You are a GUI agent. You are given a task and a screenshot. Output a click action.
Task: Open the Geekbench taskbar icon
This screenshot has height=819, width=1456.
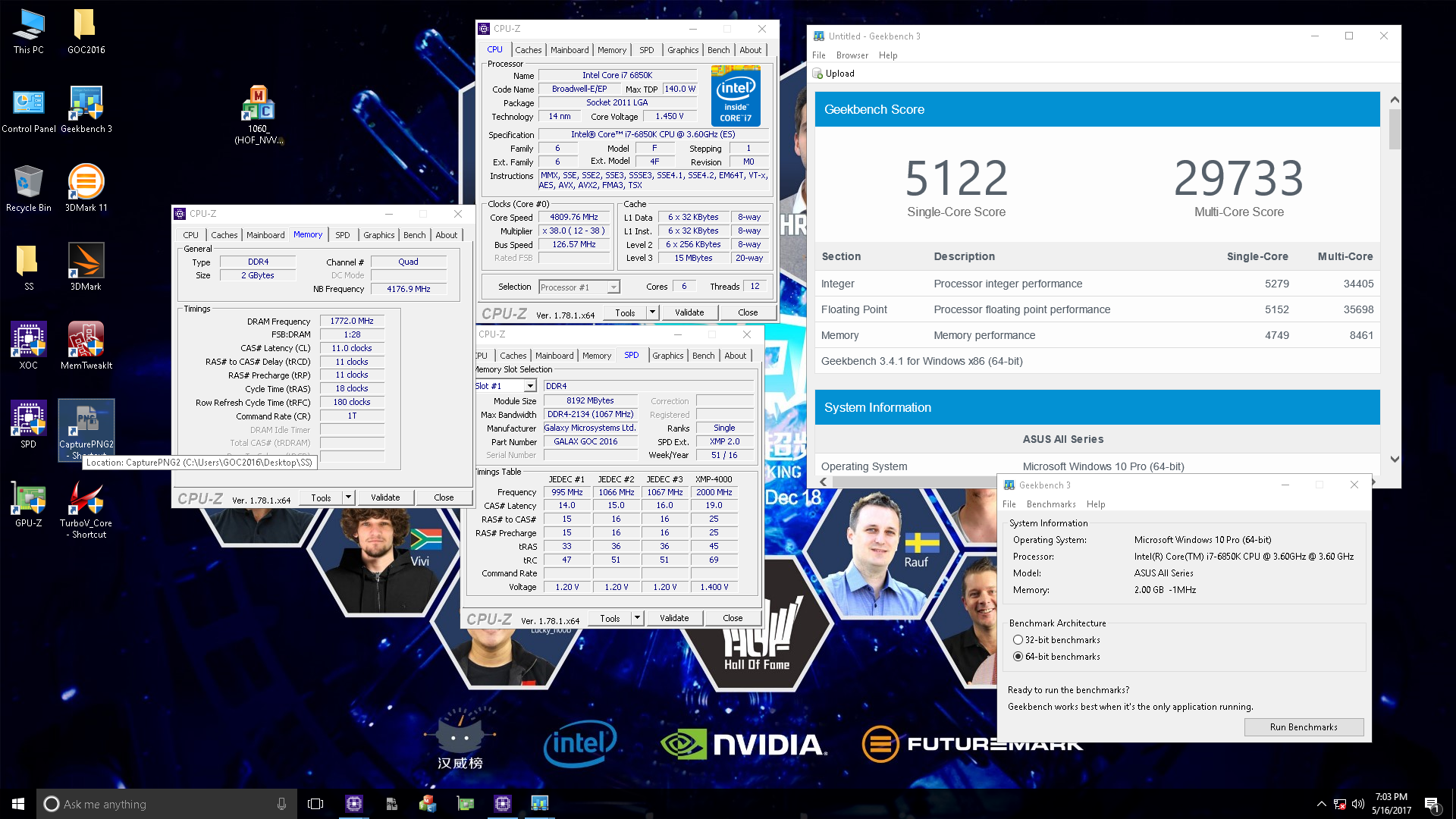tap(539, 804)
